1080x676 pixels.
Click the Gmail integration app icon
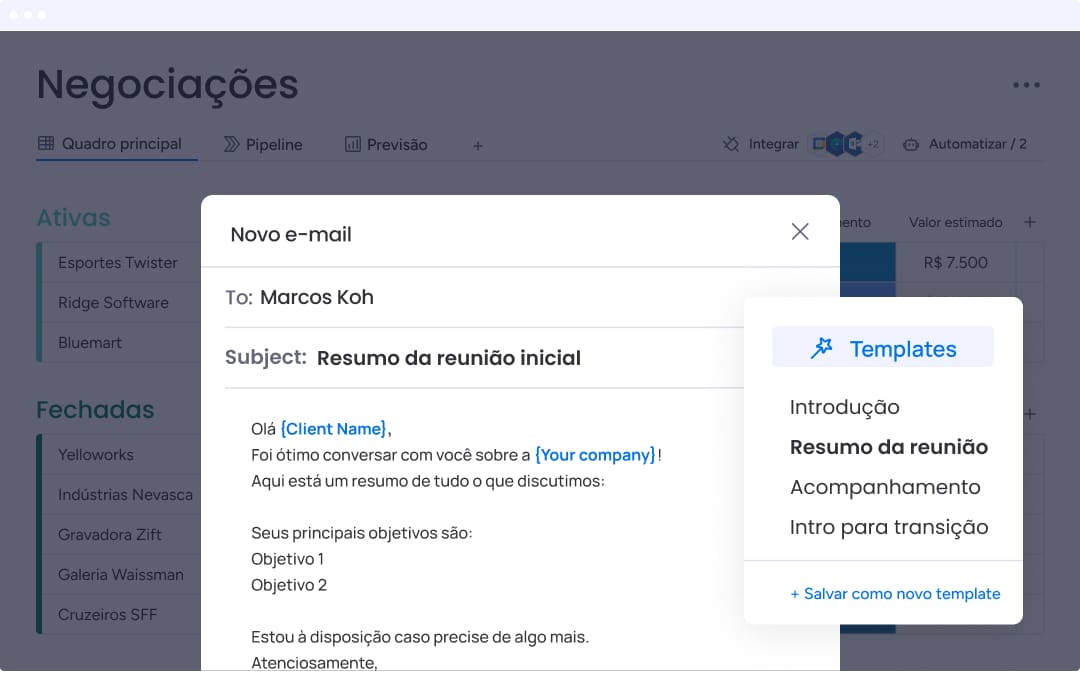click(820, 143)
